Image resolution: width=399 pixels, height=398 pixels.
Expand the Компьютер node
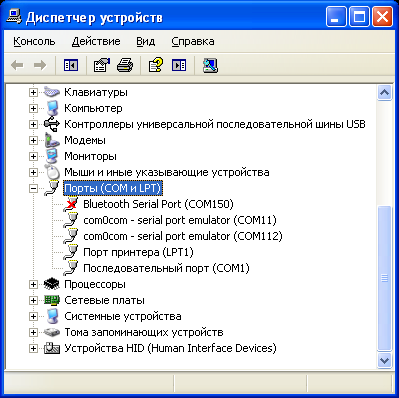click(33, 108)
